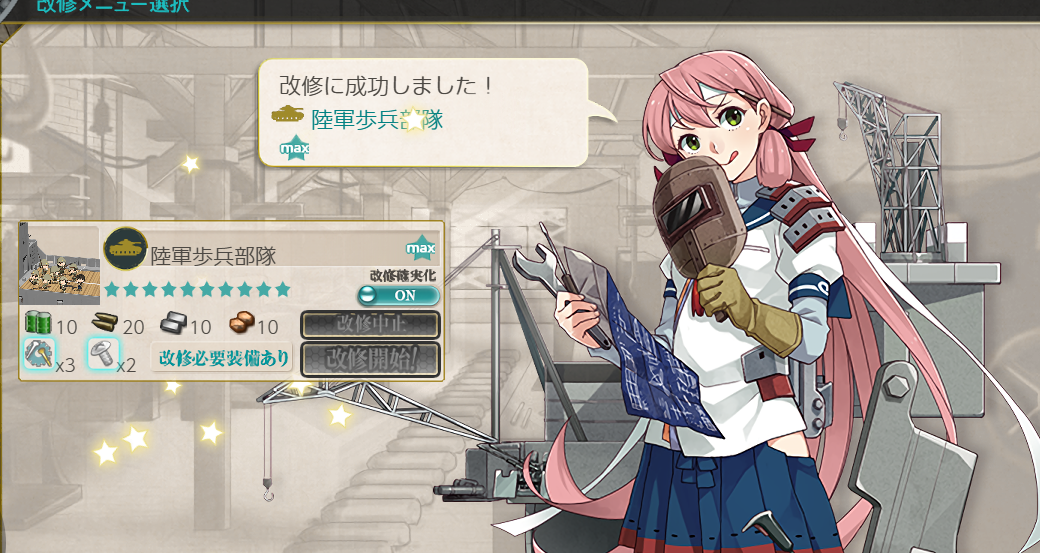Click the improvement screw icon

point(103,353)
